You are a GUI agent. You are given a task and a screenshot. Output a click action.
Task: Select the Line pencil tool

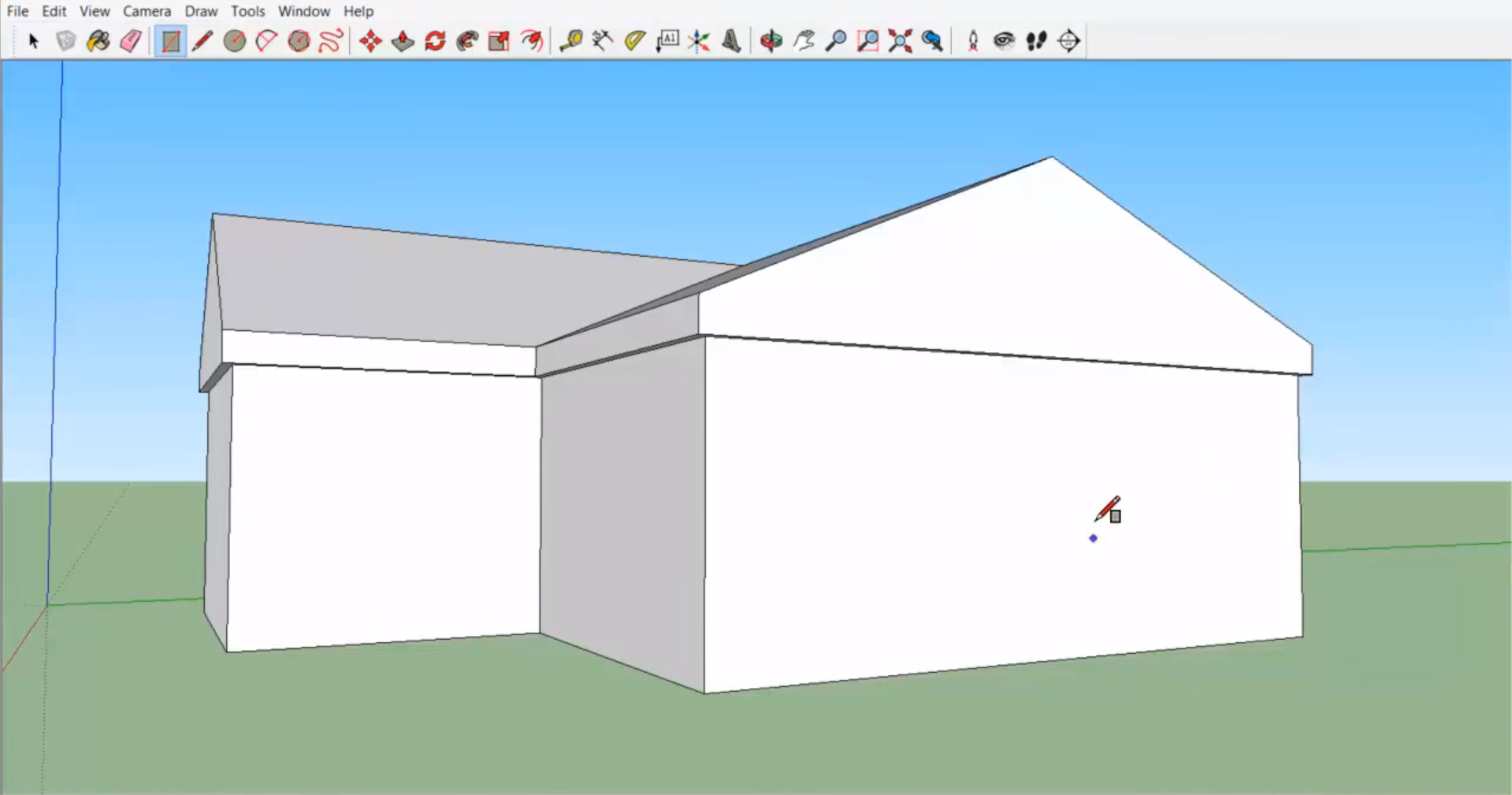coord(202,41)
